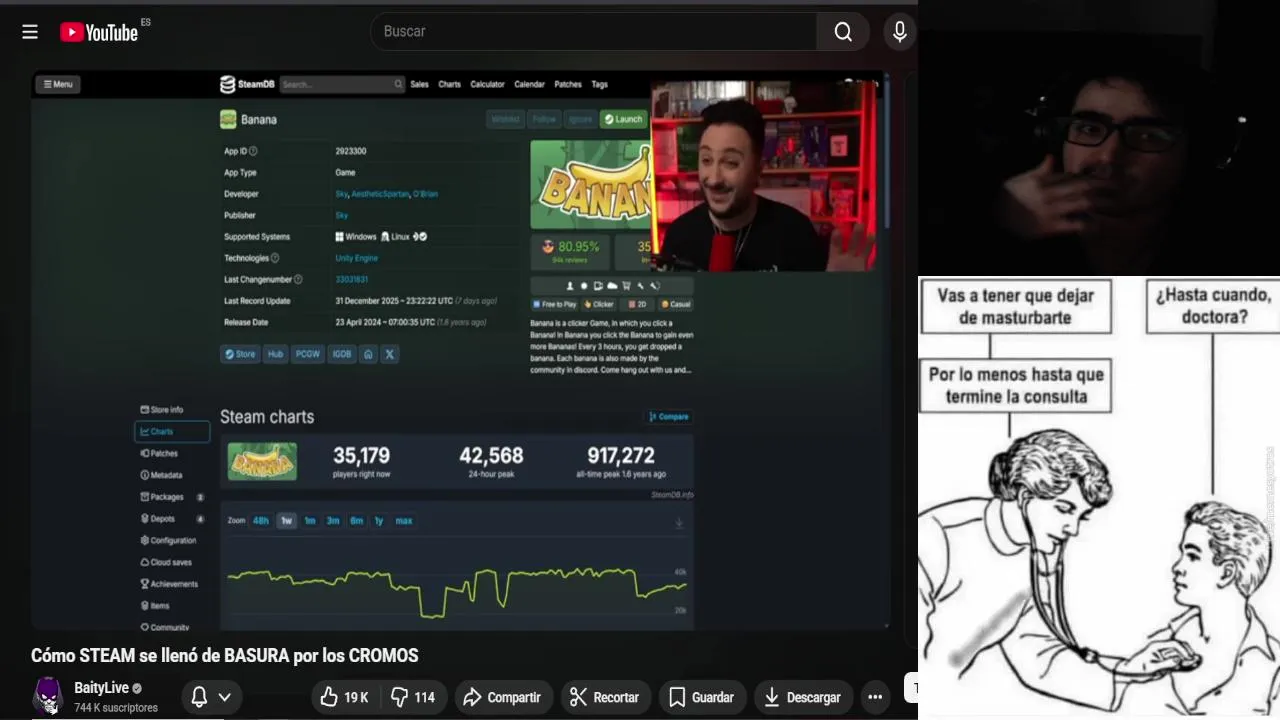Set chart zoom to 48h

coord(261,521)
